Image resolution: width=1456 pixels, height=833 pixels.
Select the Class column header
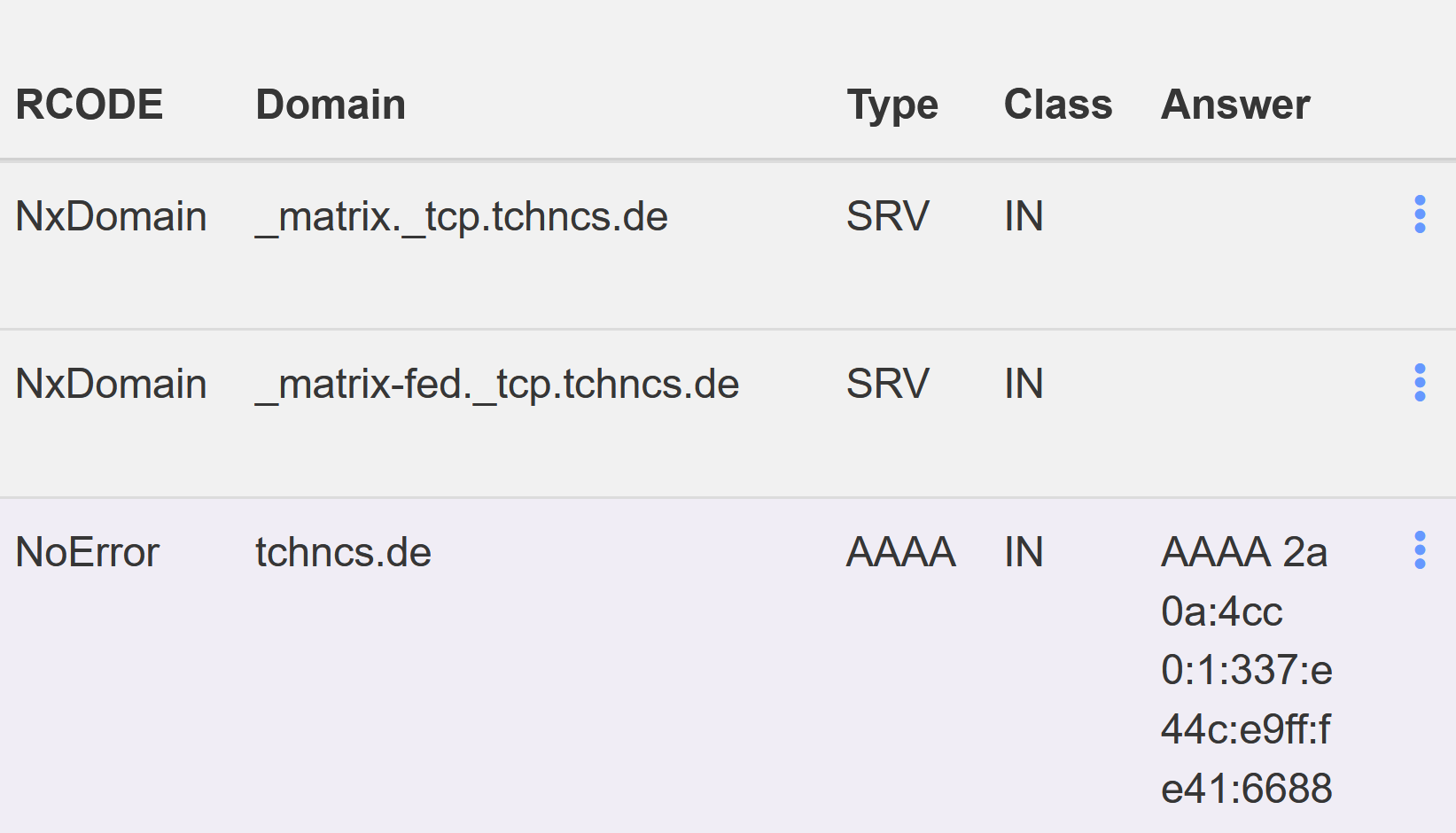click(x=1057, y=105)
